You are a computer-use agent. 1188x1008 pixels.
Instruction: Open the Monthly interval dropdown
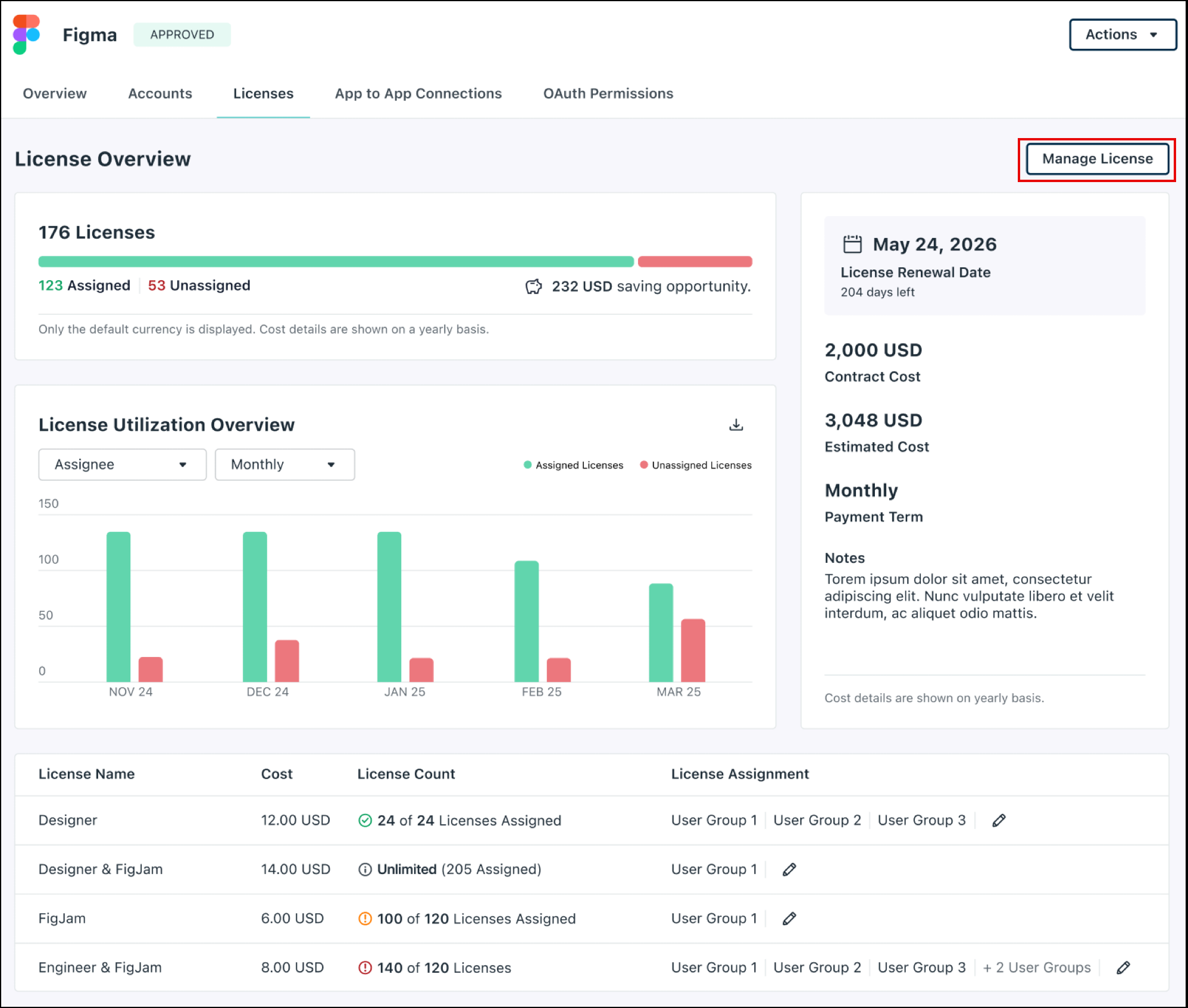[285, 464]
